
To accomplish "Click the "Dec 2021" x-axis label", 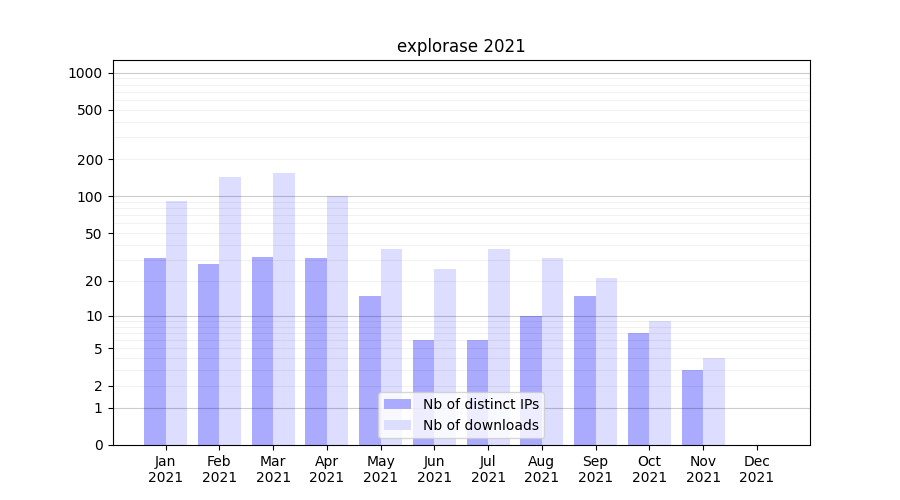I will (756, 469).
